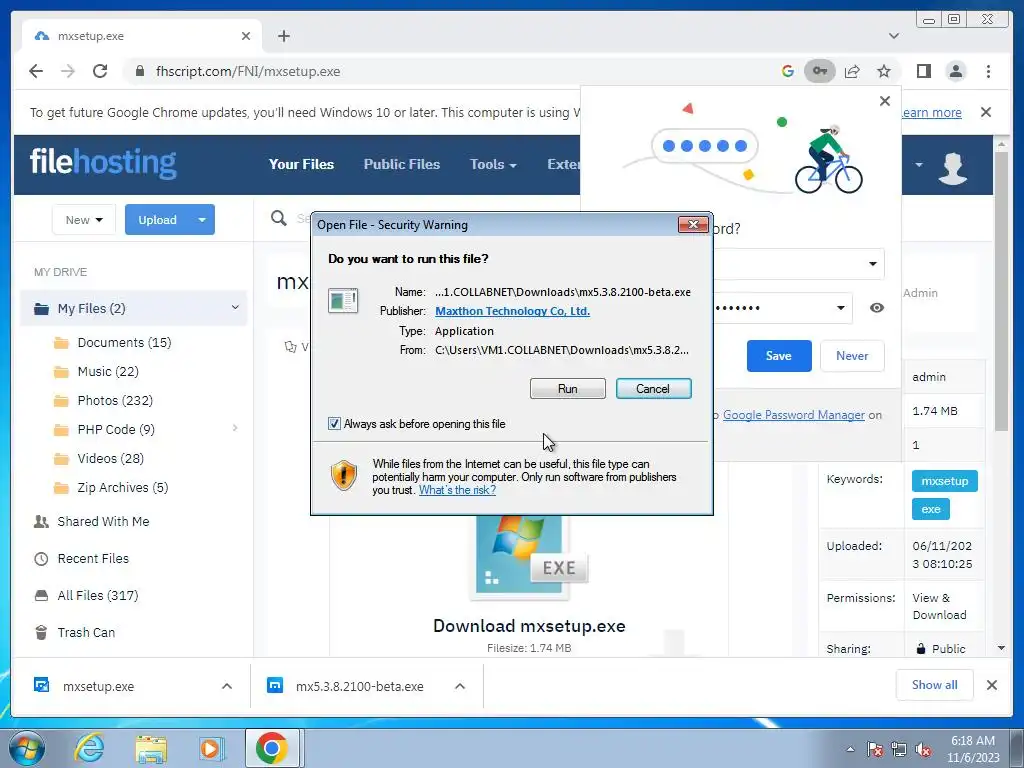1024x768 pixels.
Task: Click the share page icon
Action: [852, 71]
